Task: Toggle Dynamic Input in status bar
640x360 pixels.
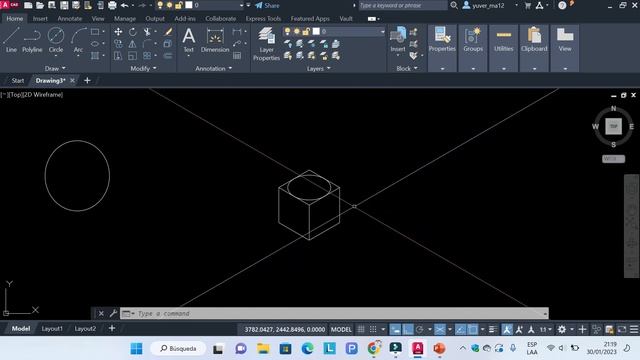Action: click(x=395, y=329)
